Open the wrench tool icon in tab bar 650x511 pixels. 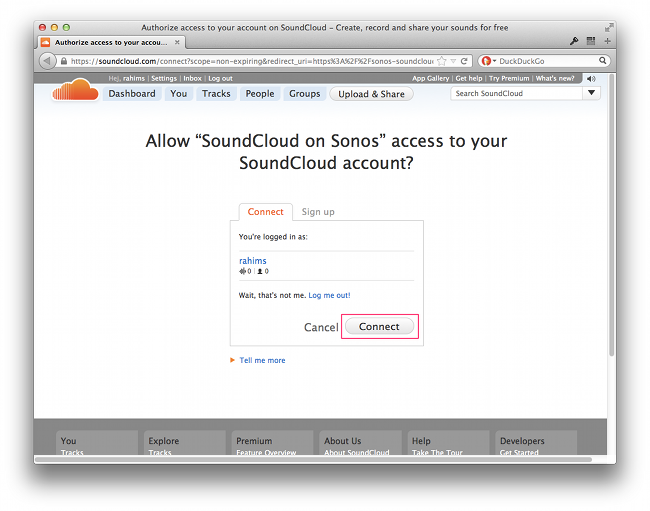(x=574, y=41)
